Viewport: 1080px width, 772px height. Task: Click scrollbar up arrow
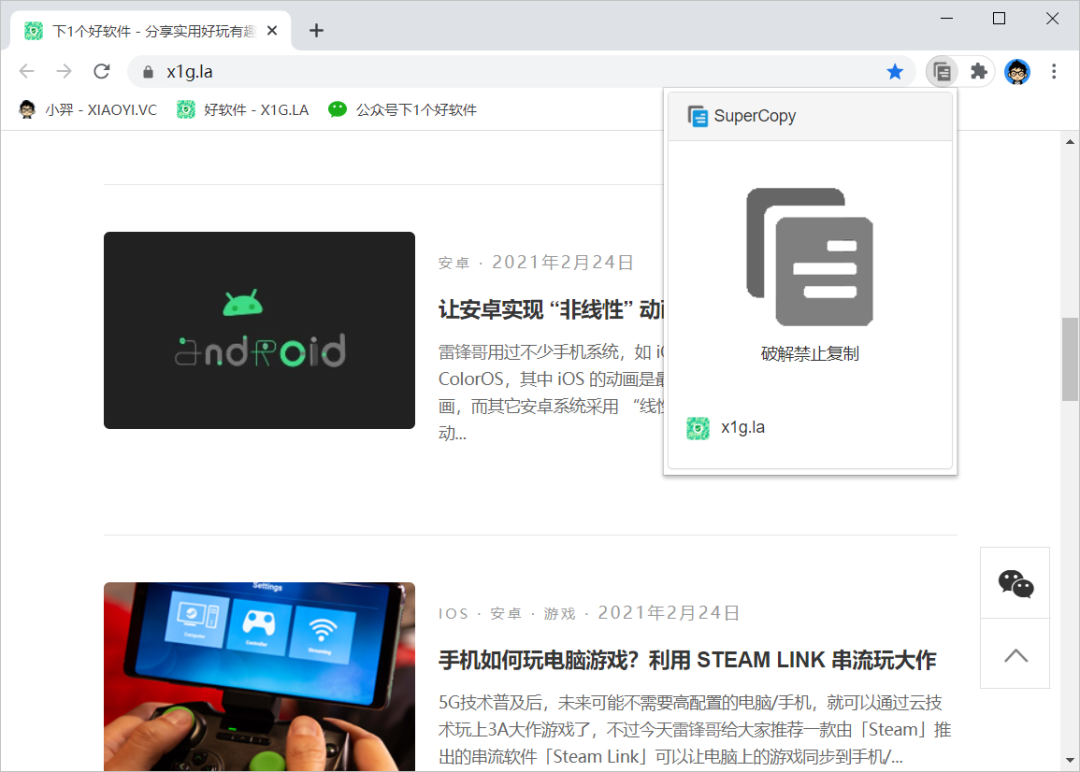(1070, 141)
